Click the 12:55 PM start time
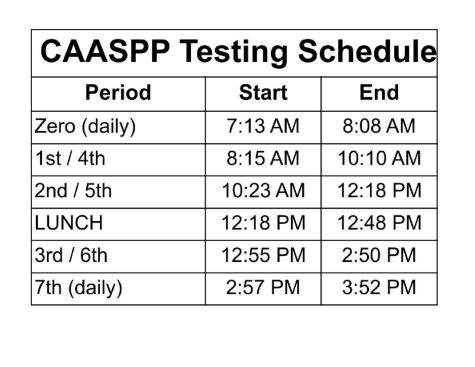Image resolution: width=475 pixels, height=367 pixels. [x=263, y=255]
